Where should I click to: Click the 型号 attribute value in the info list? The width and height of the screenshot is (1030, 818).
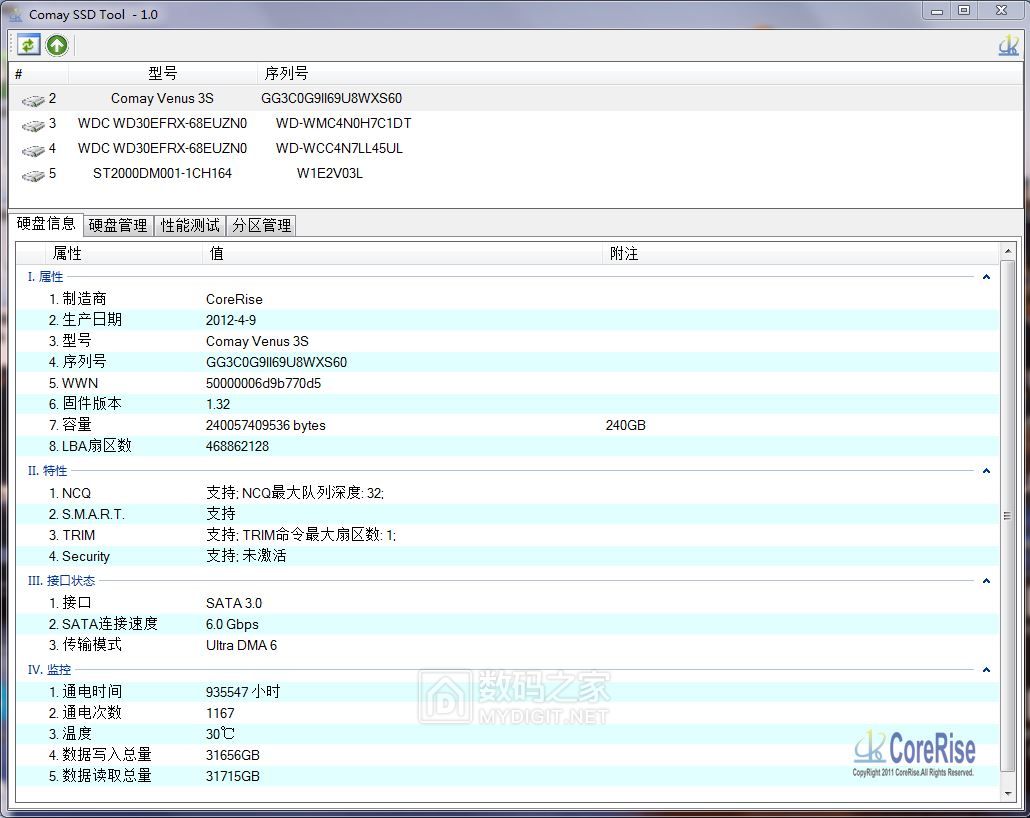coord(257,341)
